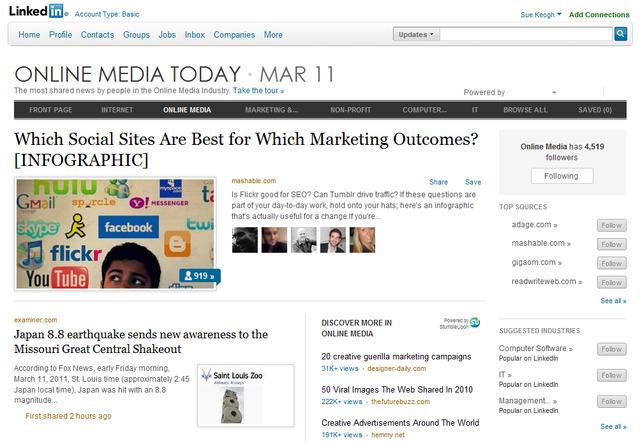Click See all under Suggested Industries
Image resolution: width=640 pixels, height=443 pixels.
tap(613, 427)
